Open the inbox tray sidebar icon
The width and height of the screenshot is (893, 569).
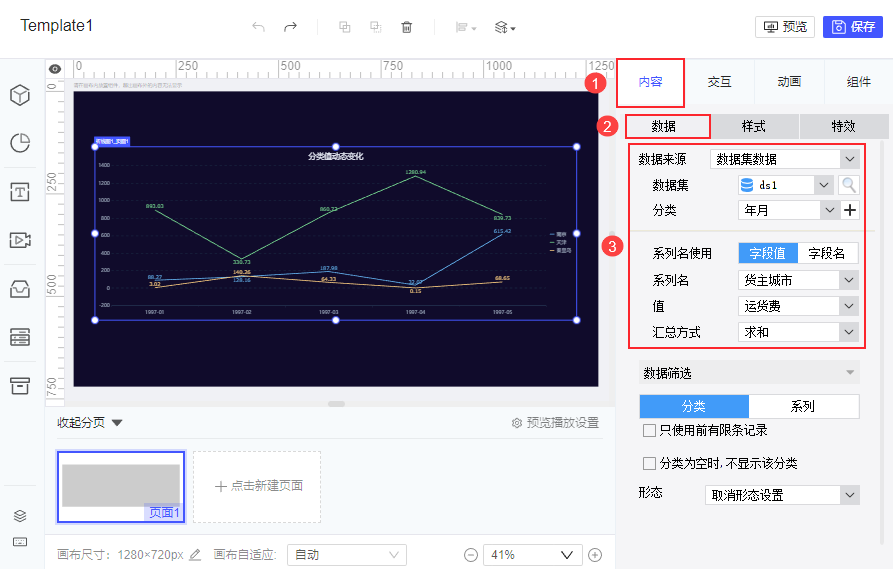[x=20, y=289]
